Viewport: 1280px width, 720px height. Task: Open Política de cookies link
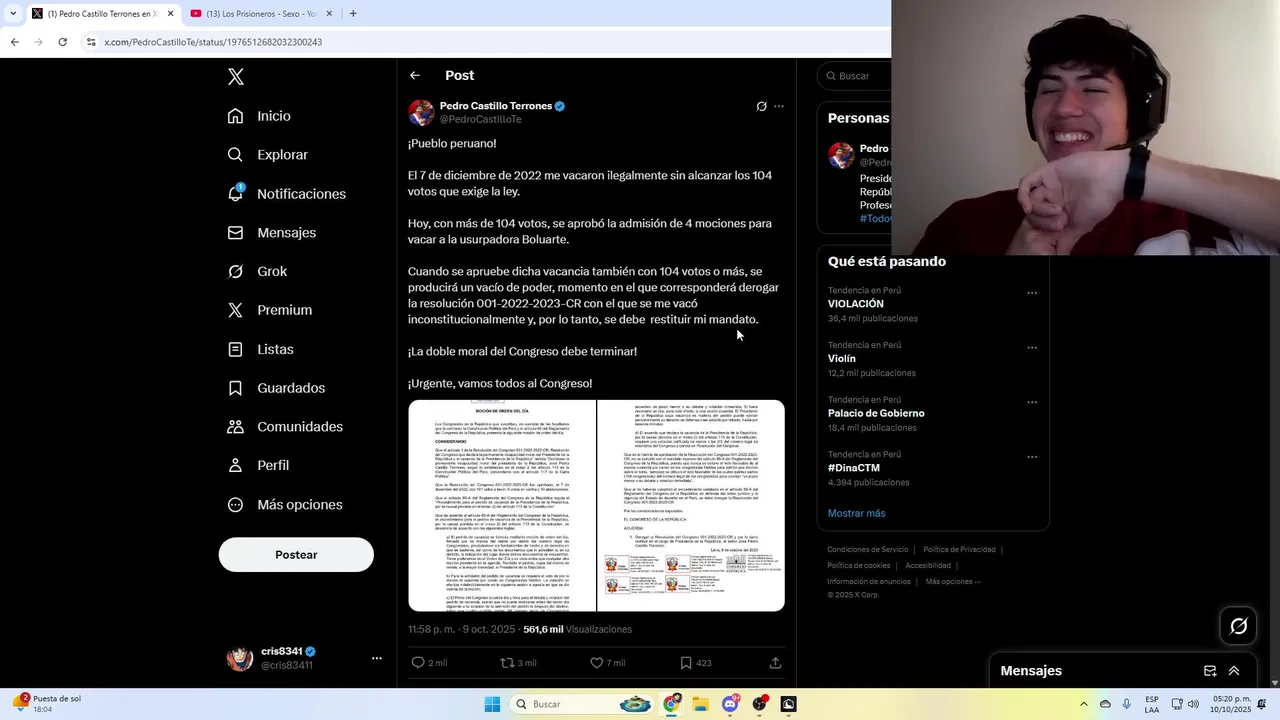click(859, 566)
